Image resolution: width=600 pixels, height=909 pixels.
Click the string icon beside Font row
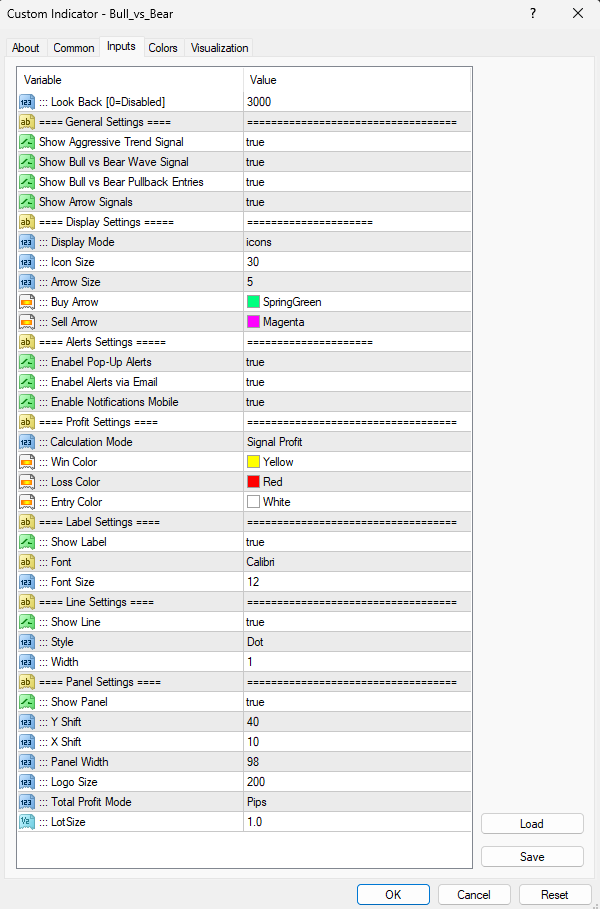point(27,562)
